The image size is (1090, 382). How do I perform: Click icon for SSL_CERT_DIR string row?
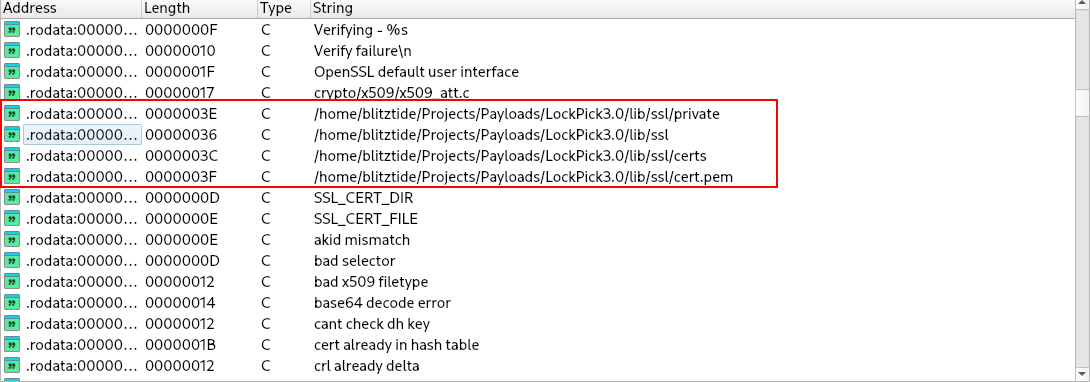12,198
